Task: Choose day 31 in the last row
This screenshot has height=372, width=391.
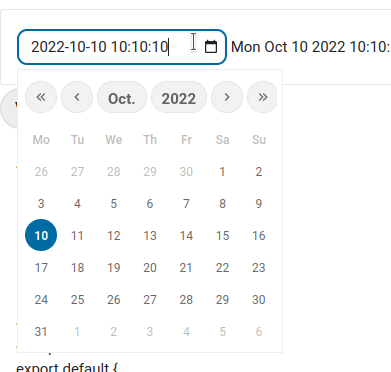Action: tap(41, 332)
